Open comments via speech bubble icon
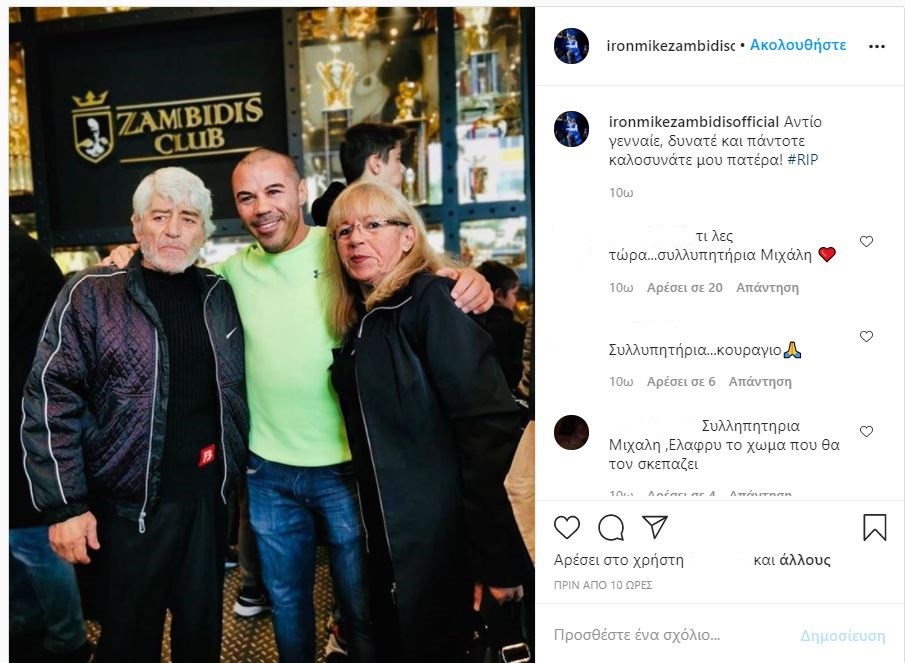This screenshot has width=905, height=663. pyautogui.click(x=611, y=527)
